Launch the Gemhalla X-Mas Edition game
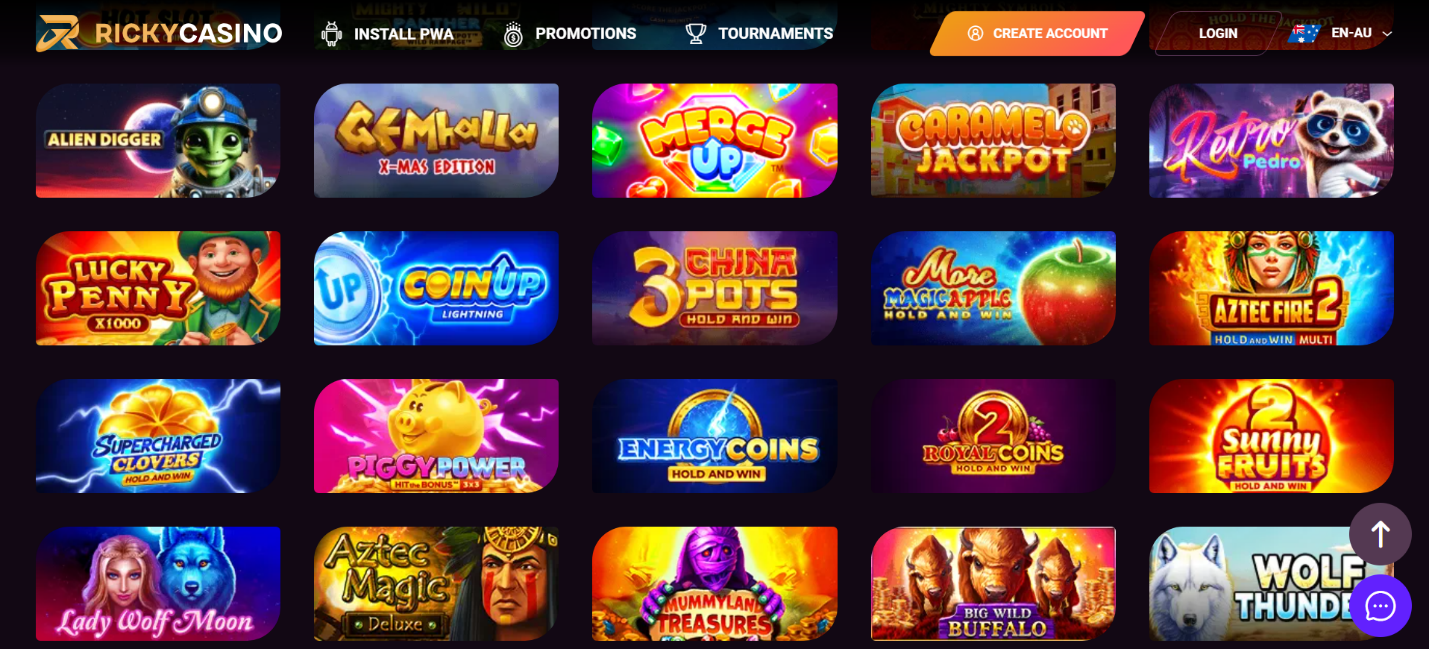The image size is (1429, 649). [436, 140]
